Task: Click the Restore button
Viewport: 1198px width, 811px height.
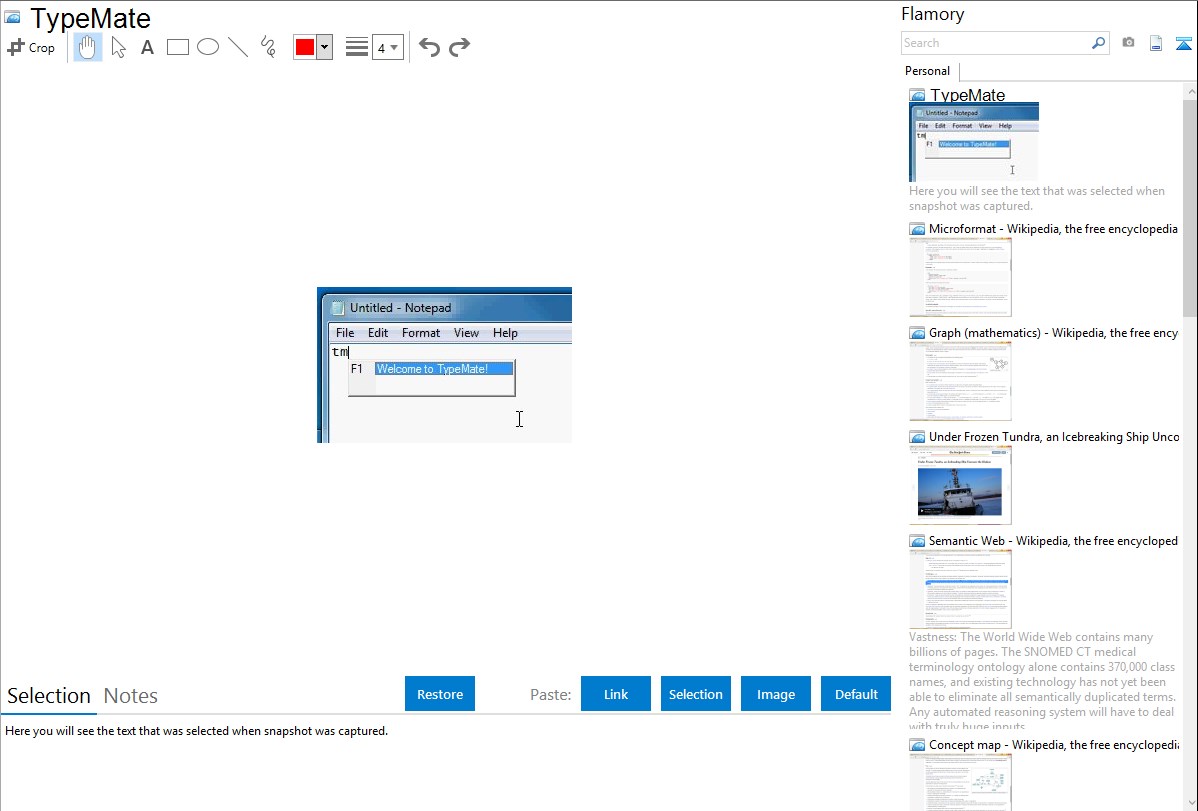Action: pos(440,694)
